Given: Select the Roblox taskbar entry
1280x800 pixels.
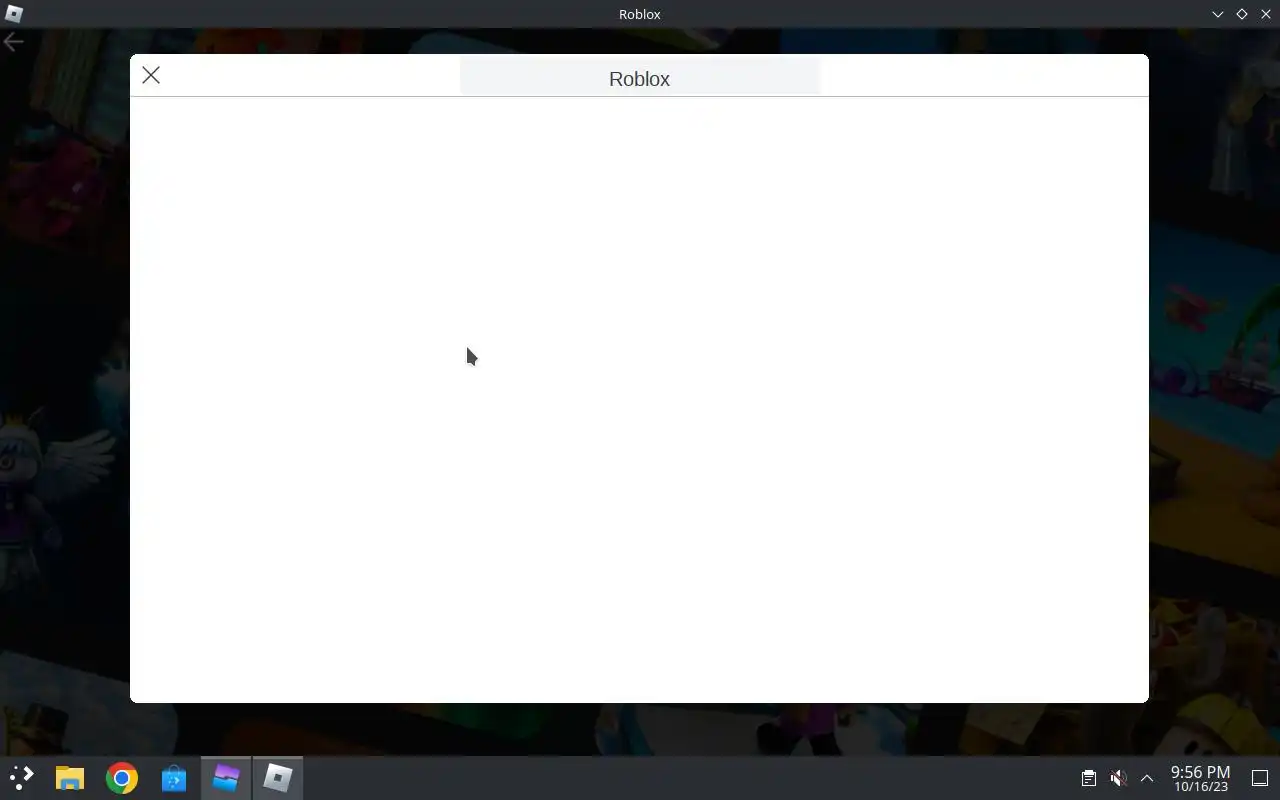Looking at the screenshot, I should 278,778.
